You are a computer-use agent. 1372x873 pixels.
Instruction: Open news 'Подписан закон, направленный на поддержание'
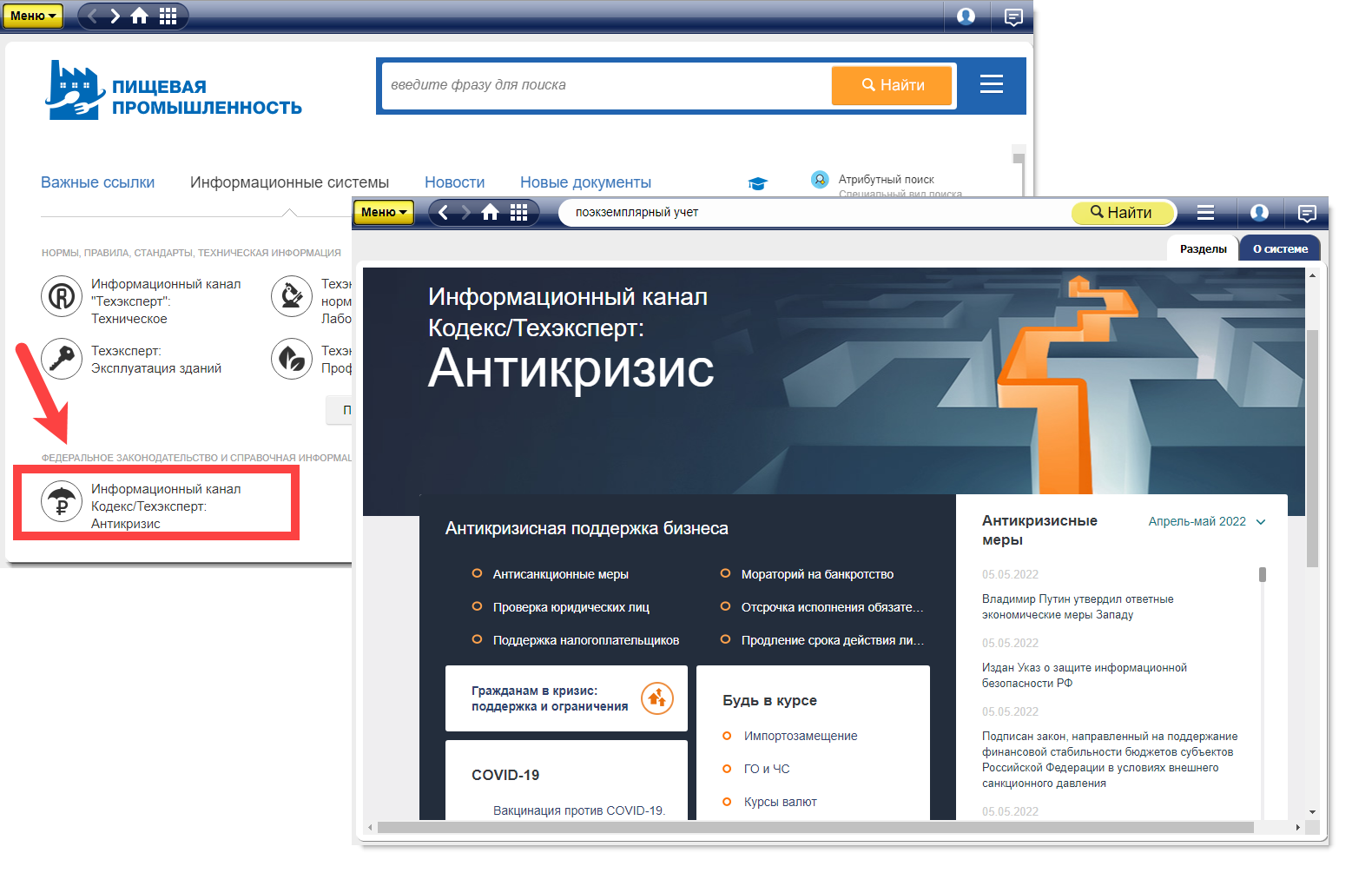pyautogui.click(x=1110, y=759)
